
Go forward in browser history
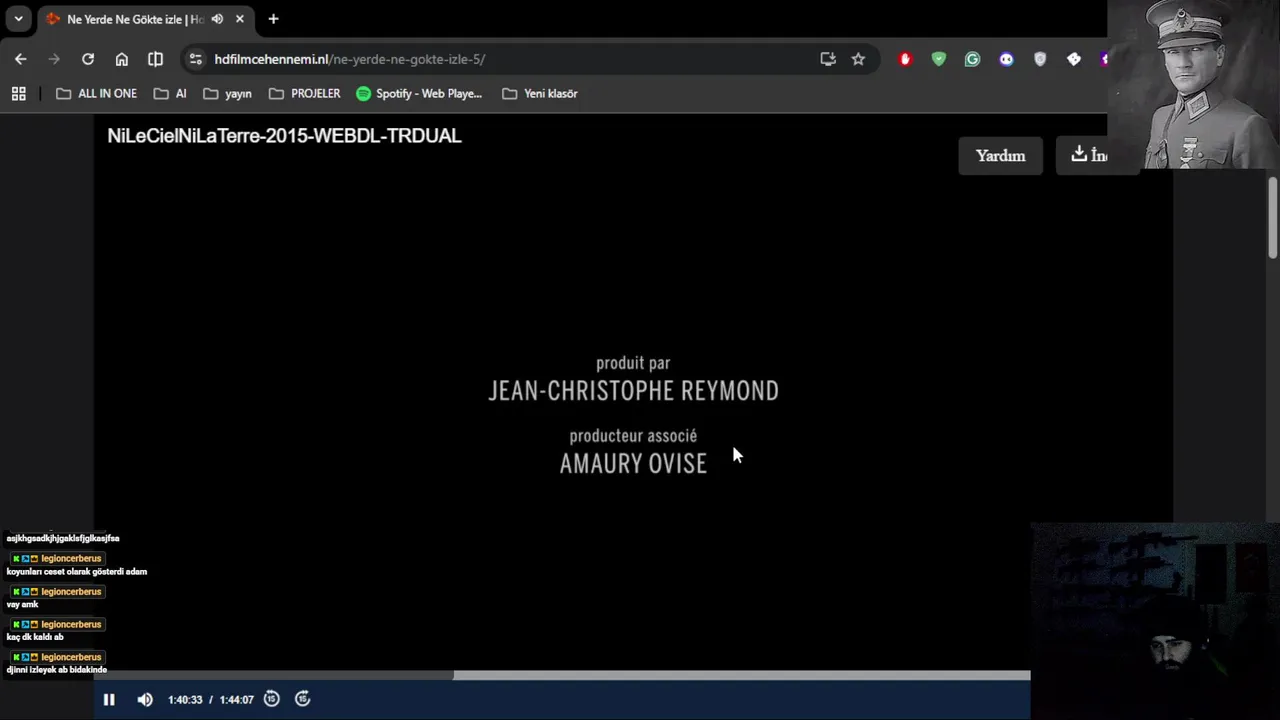(54, 59)
